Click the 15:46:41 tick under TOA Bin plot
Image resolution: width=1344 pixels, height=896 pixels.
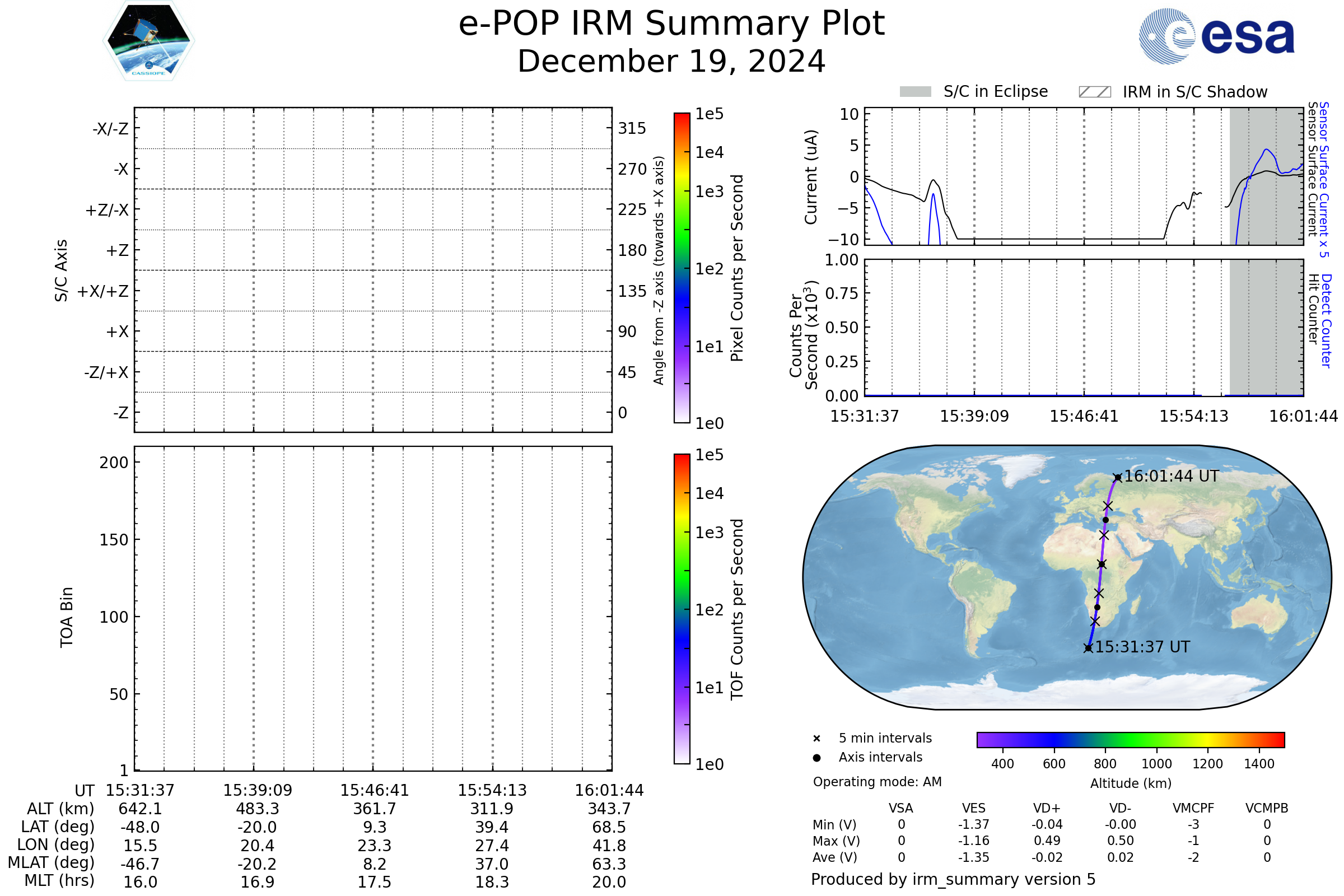pos(374,790)
